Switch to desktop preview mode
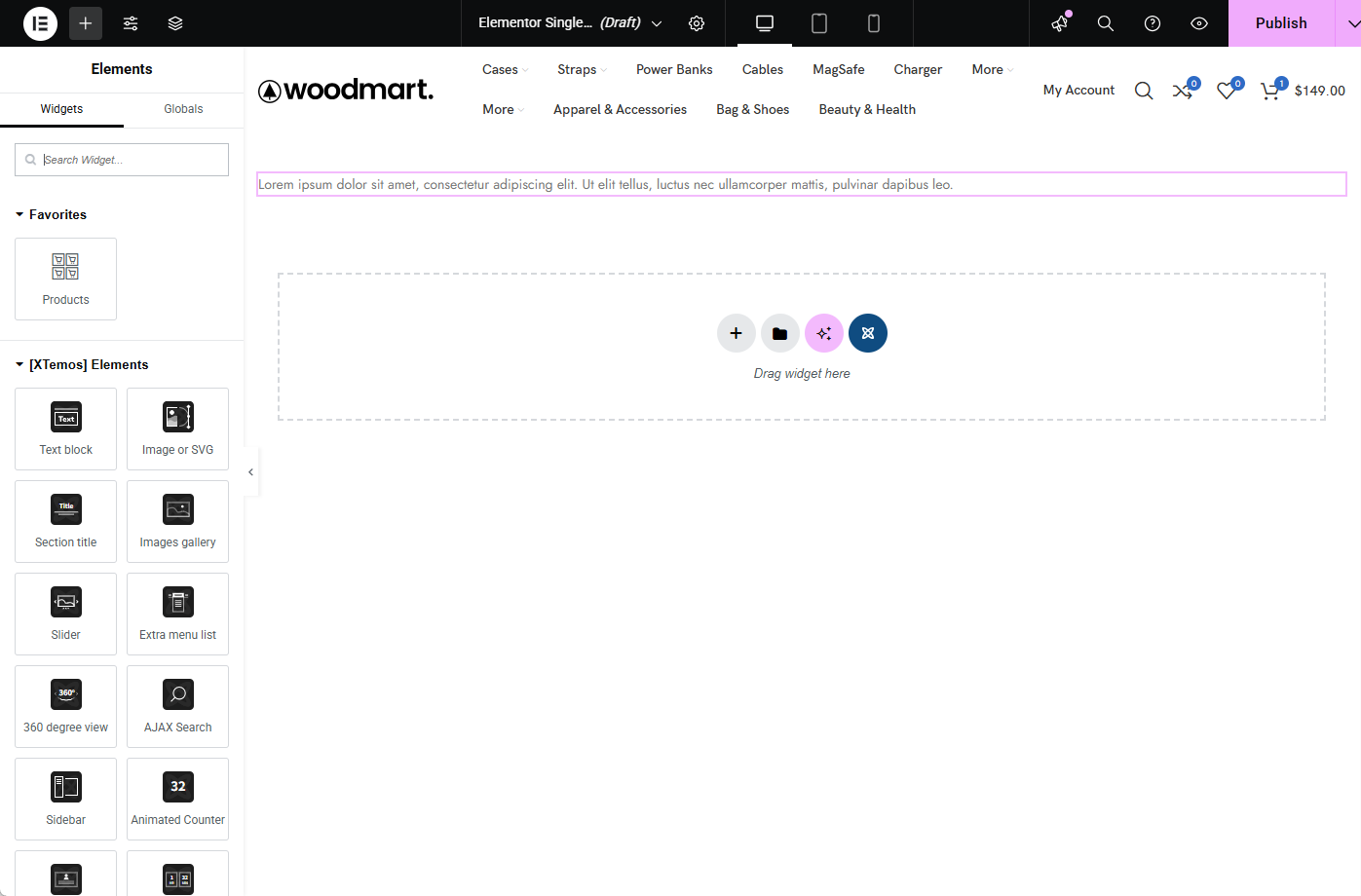Image resolution: width=1361 pixels, height=896 pixels. click(764, 22)
